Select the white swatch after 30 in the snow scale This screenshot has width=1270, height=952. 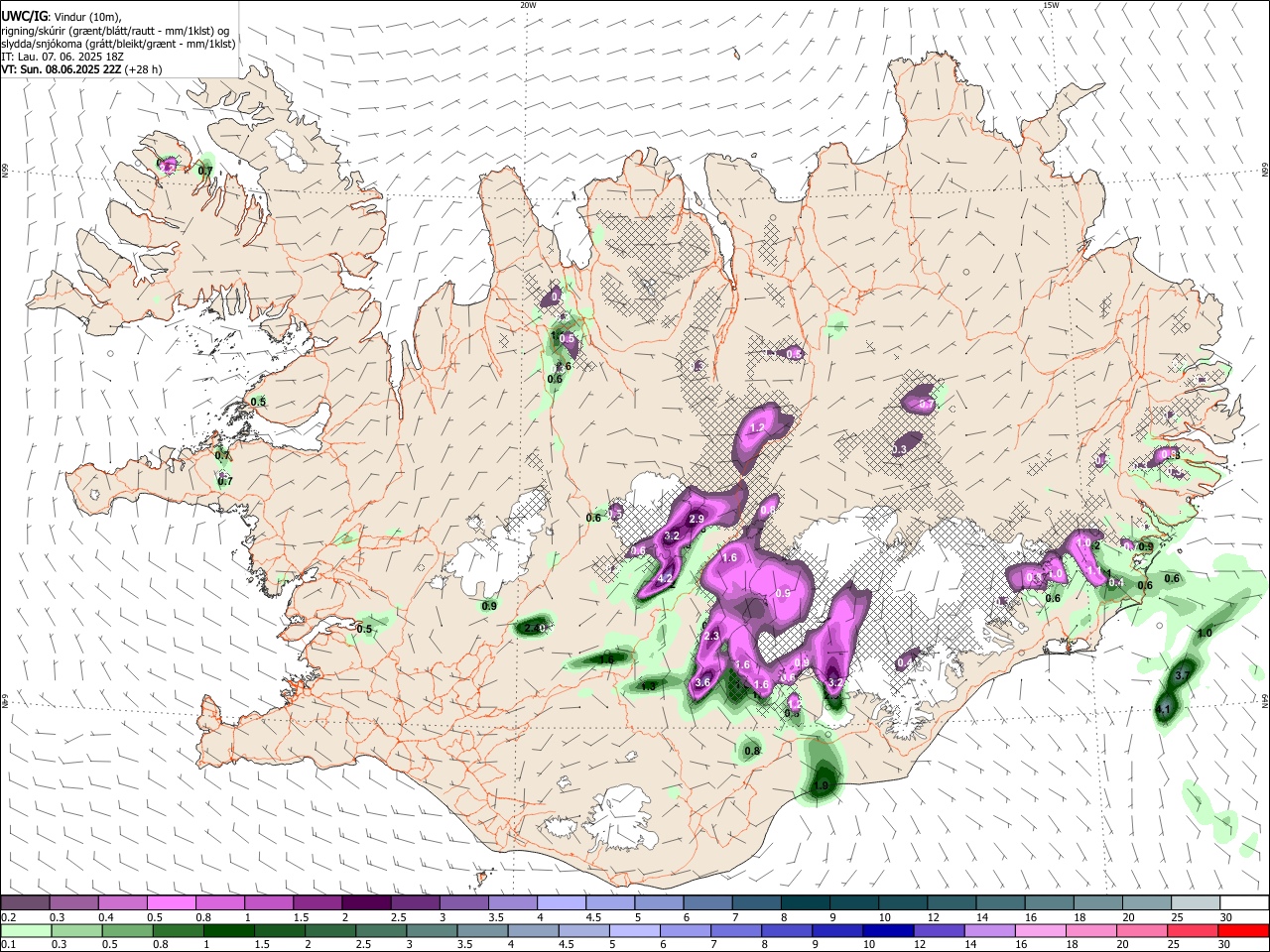tap(1244, 902)
